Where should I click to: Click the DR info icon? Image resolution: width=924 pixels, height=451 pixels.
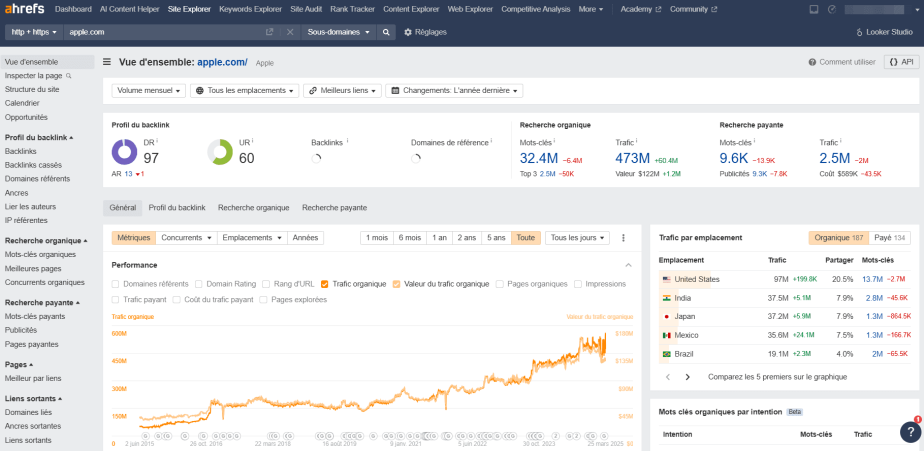click(x=158, y=141)
